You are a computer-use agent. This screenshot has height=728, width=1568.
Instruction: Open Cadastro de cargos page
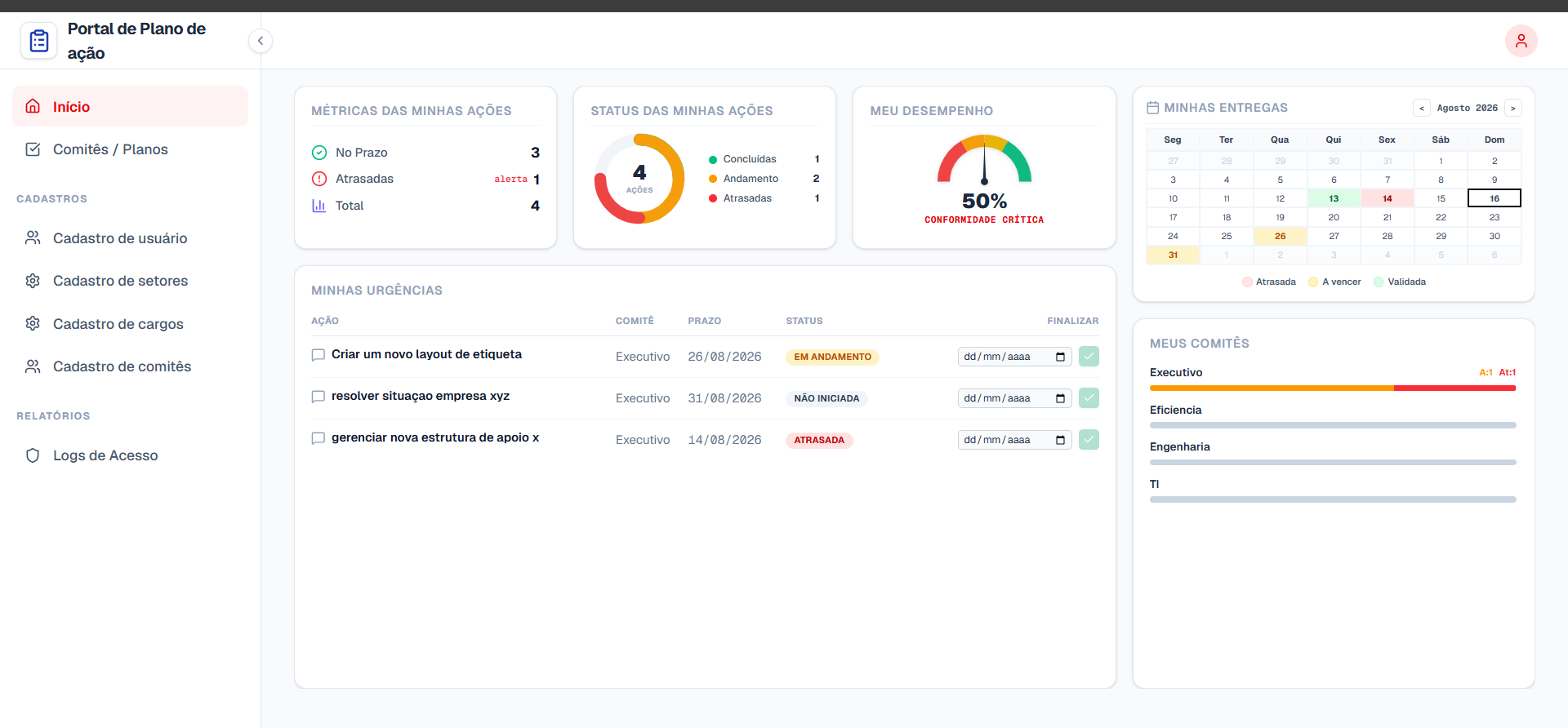pyautogui.click(x=130, y=324)
